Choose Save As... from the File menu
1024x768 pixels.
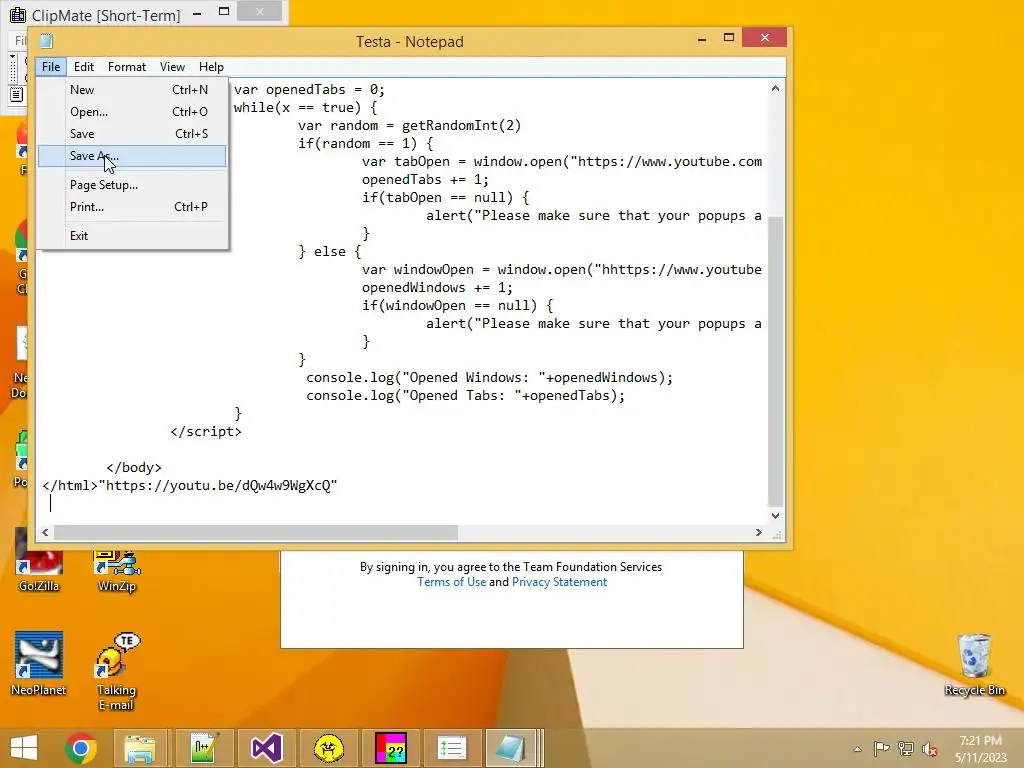pos(132,156)
